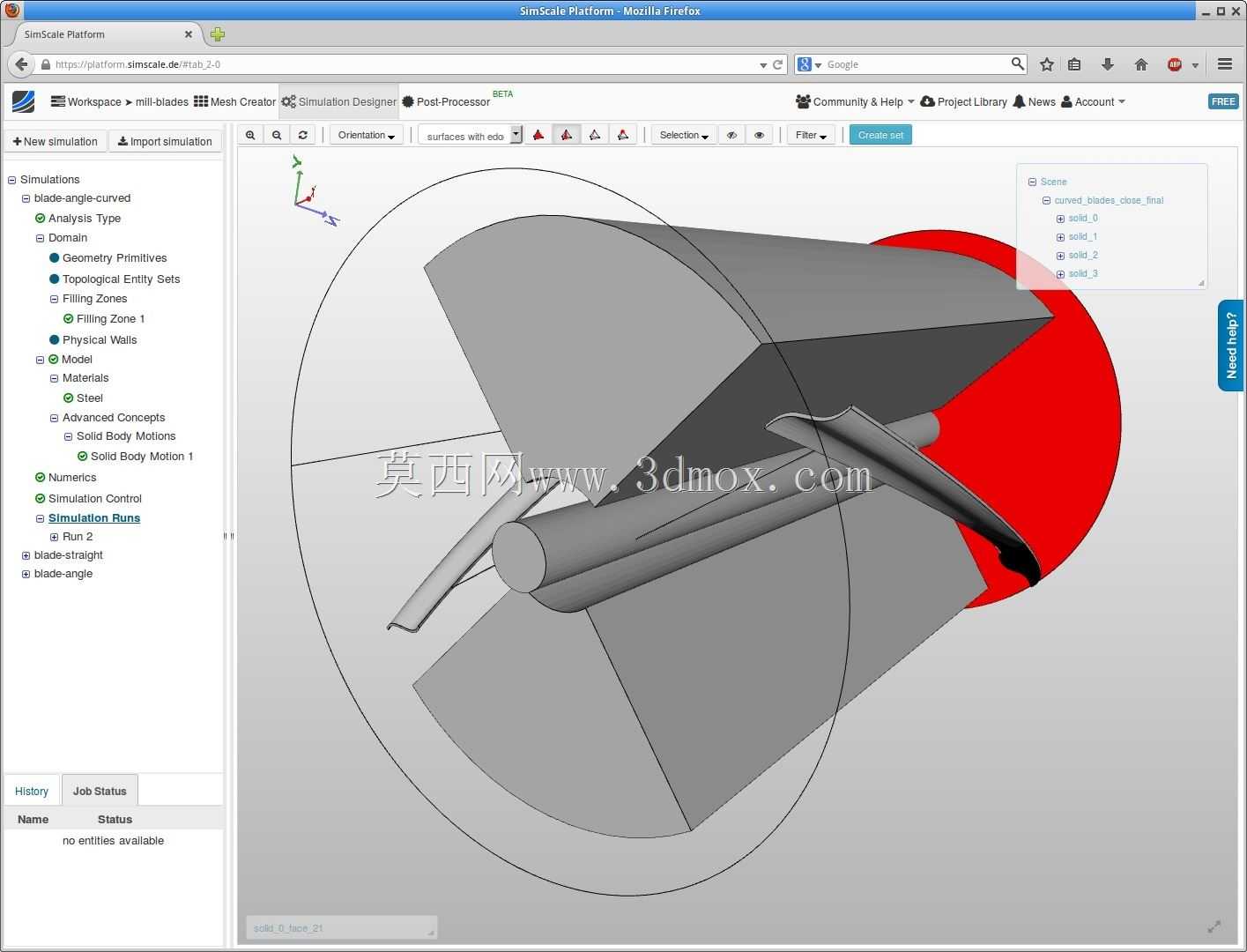Open the Firefox hamburger menu
The image size is (1247, 952).
coord(1225,64)
